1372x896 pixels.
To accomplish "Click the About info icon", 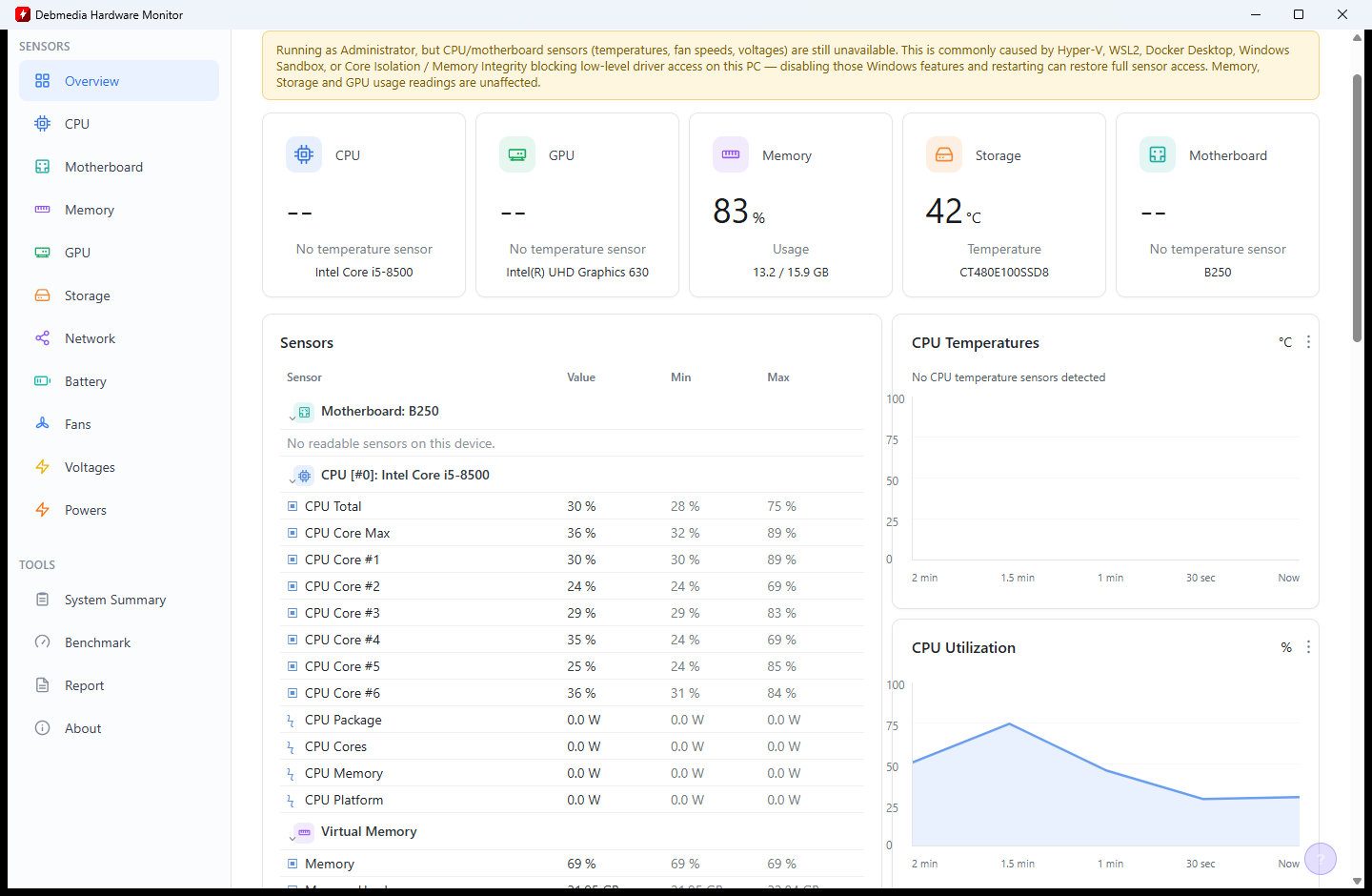I will point(42,728).
